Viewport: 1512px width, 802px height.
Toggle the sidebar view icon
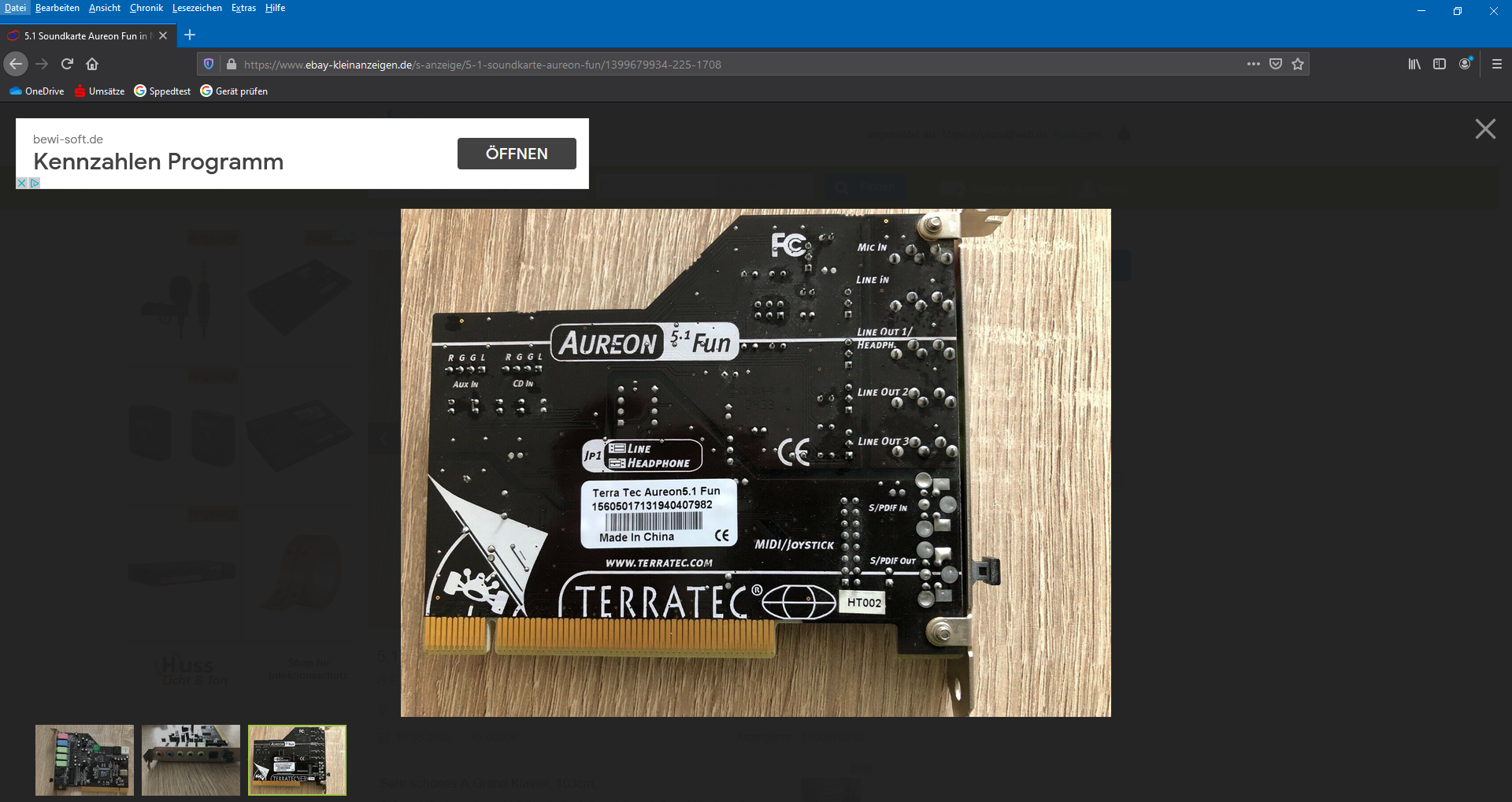tap(1440, 64)
